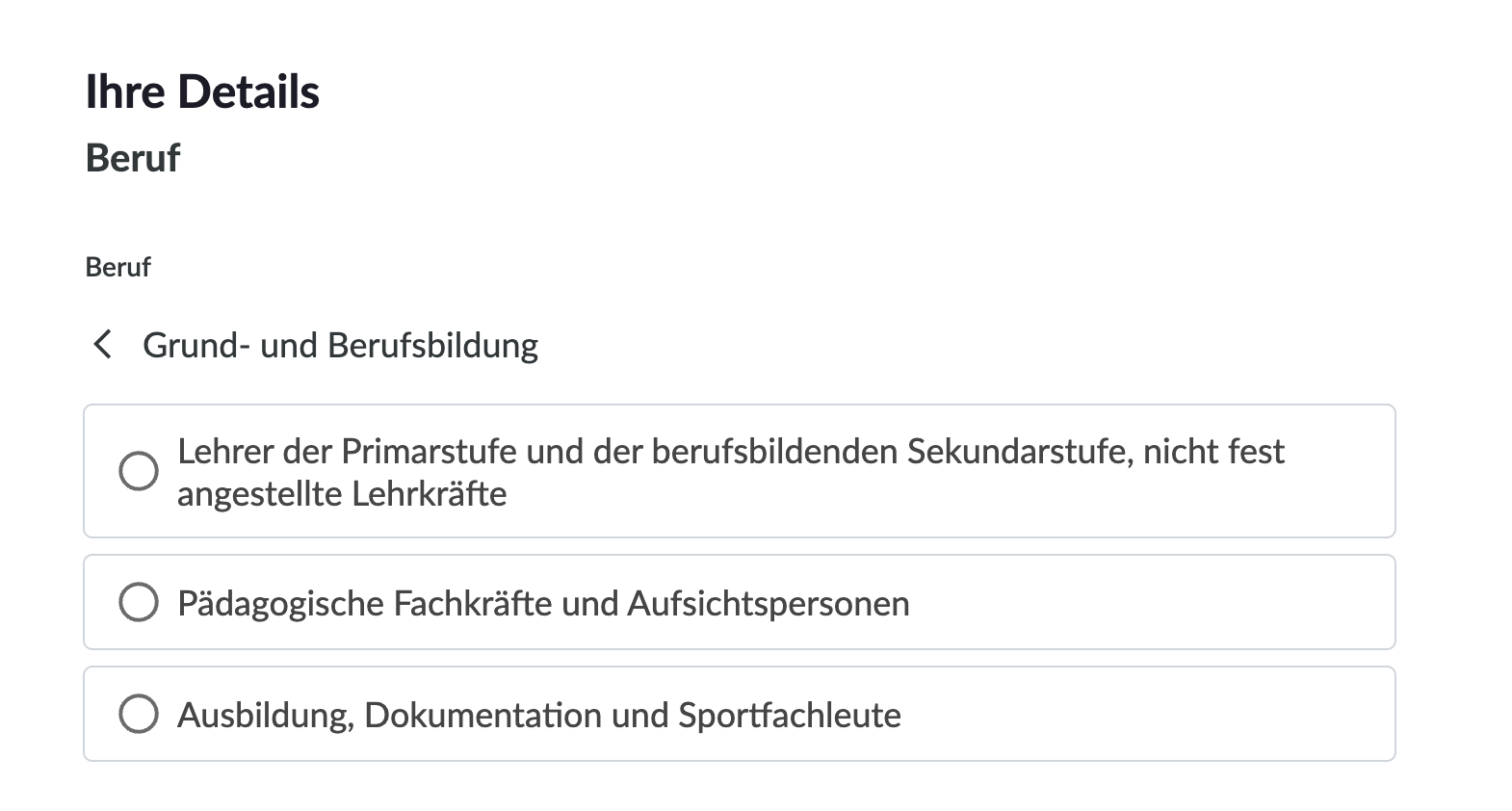This screenshot has width=1512, height=811.
Task: Click the Beruf section heading
Action: (x=132, y=157)
